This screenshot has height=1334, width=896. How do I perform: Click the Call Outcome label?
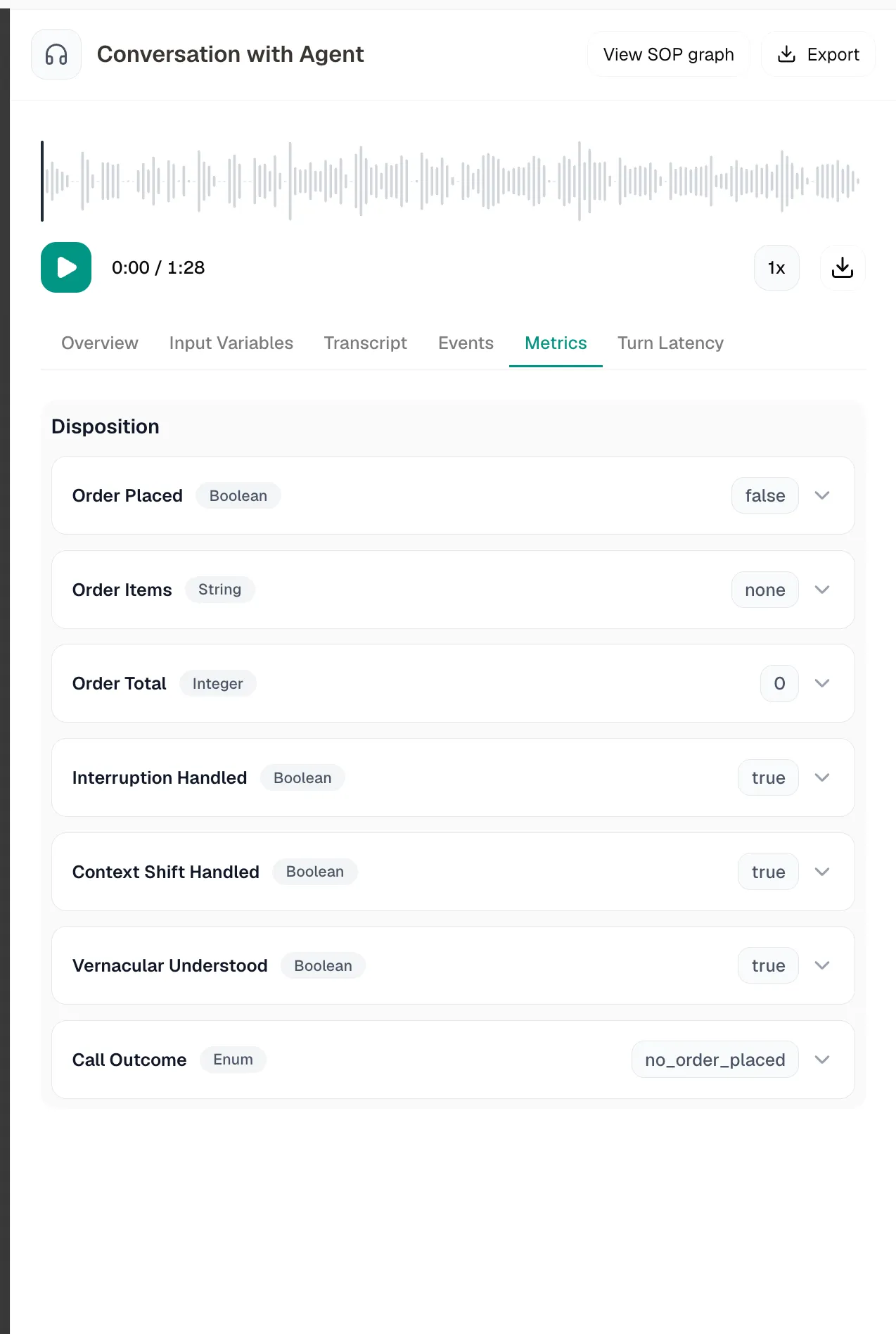point(129,1060)
